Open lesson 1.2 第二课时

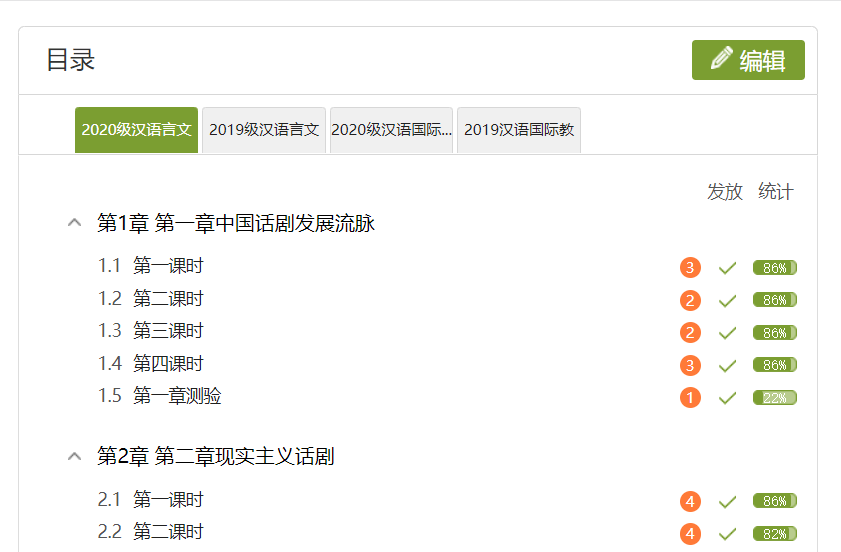[168, 299]
